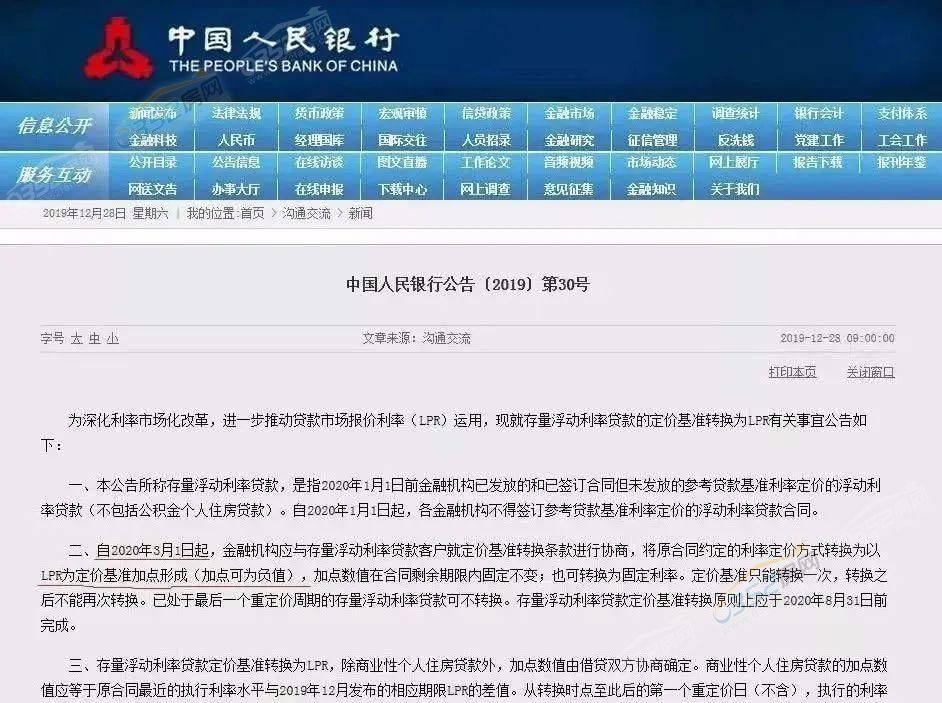Open the 新闻发布 navigation item
The image size is (942, 703).
tap(152, 114)
